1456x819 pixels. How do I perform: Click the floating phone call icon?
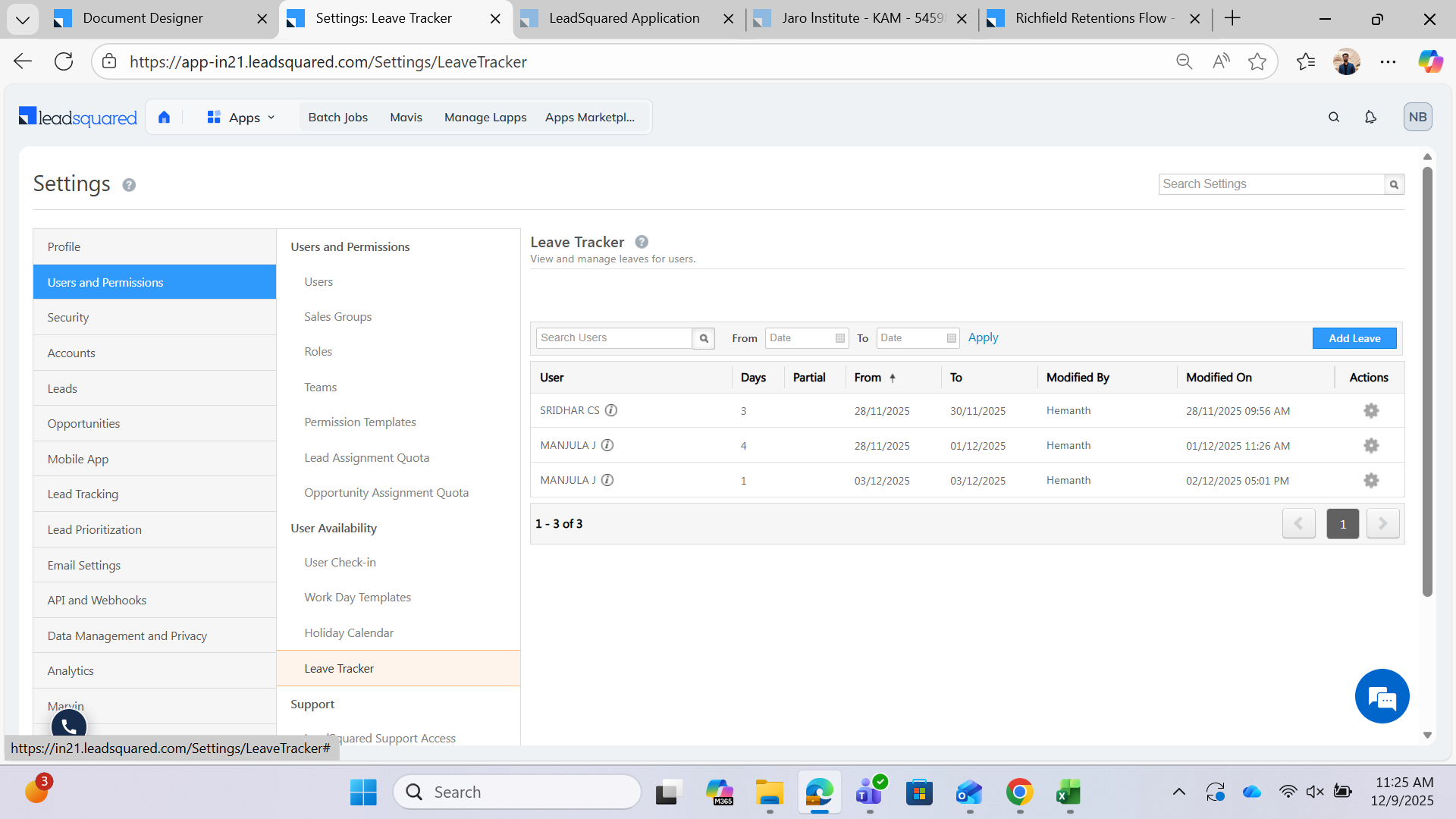click(68, 726)
